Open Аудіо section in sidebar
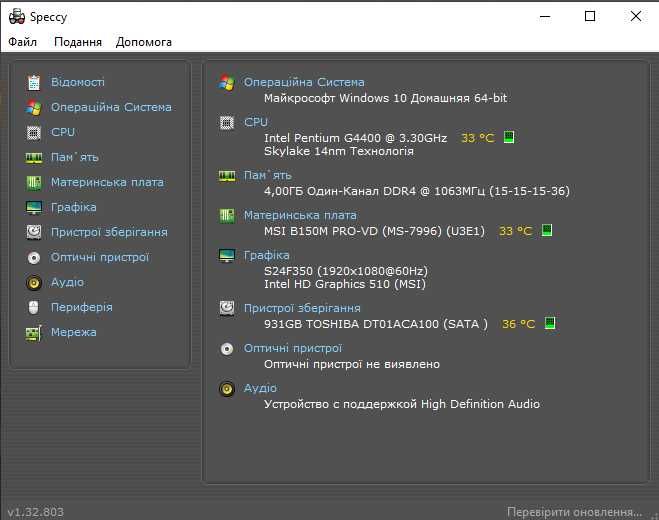Screen dimensions: 659x520 [x=67, y=282]
